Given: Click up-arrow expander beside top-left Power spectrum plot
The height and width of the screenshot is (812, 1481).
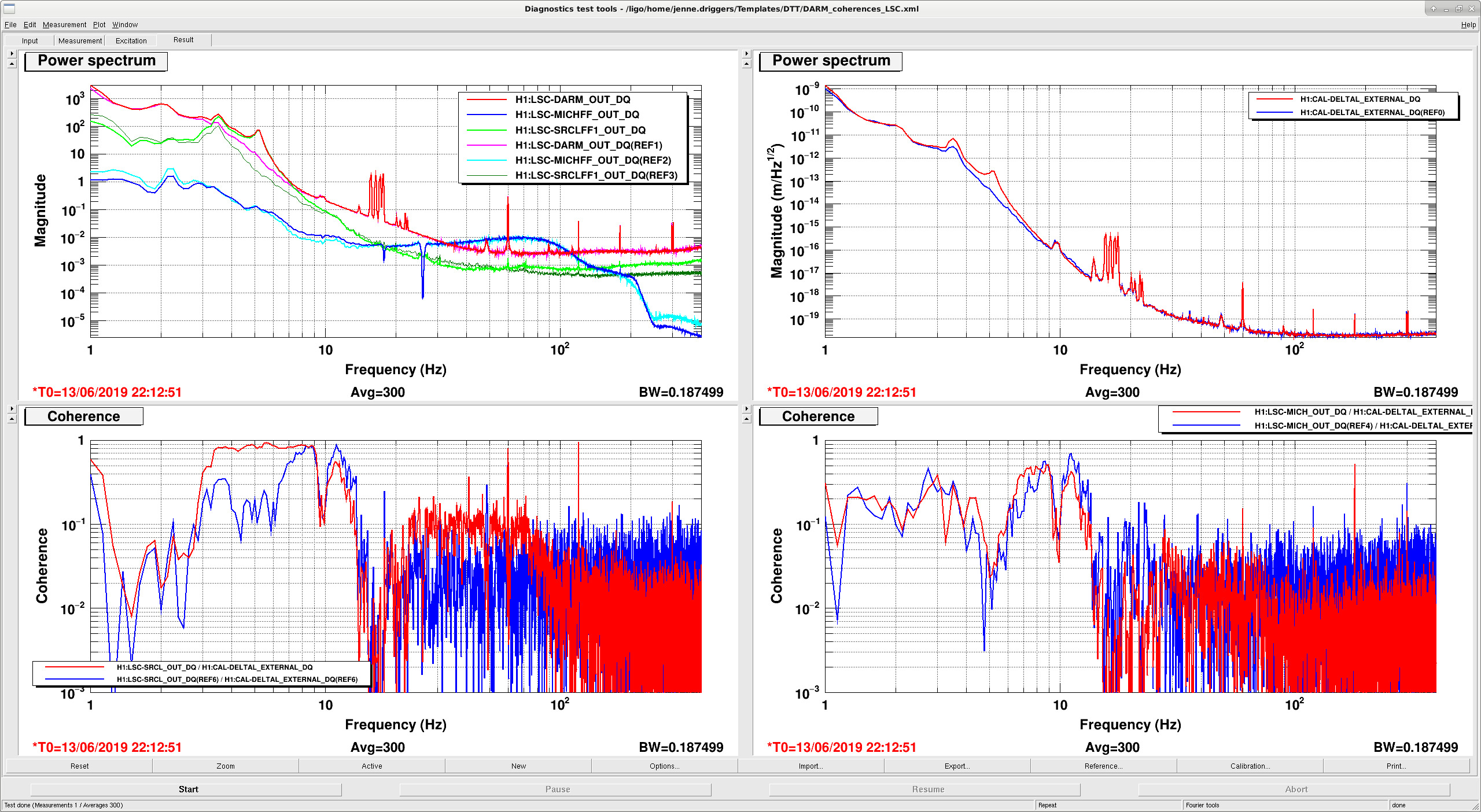Looking at the screenshot, I should coord(12,64).
